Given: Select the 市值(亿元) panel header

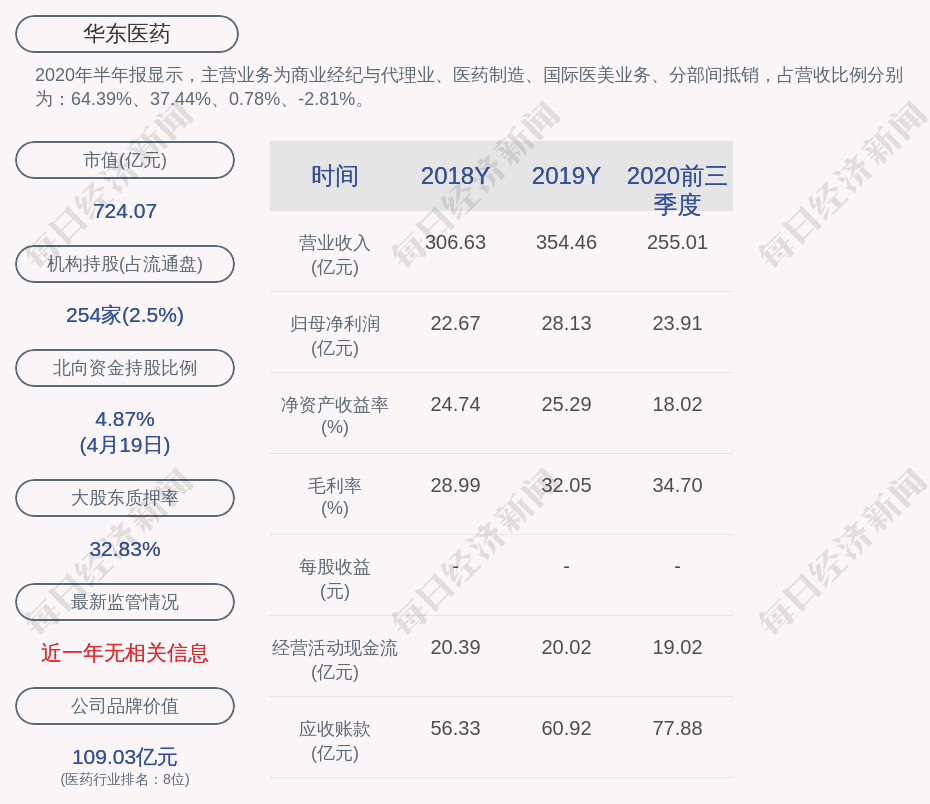Looking at the screenshot, I should pyautogui.click(x=124, y=159).
